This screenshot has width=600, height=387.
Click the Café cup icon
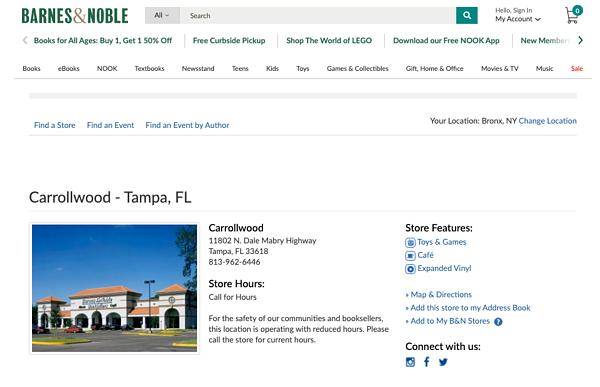point(410,255)
